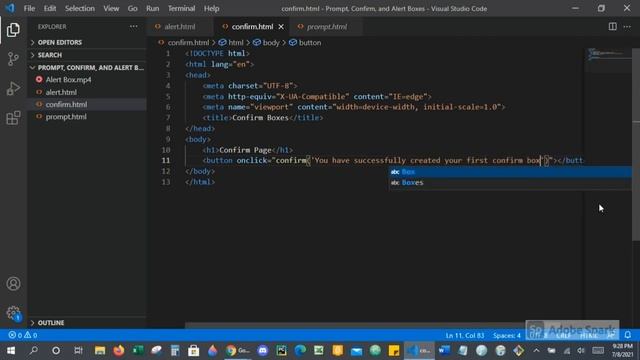Open editor More Actions ellipsis
This screenshot has height=360, width=640.
(x=627, y=27)
